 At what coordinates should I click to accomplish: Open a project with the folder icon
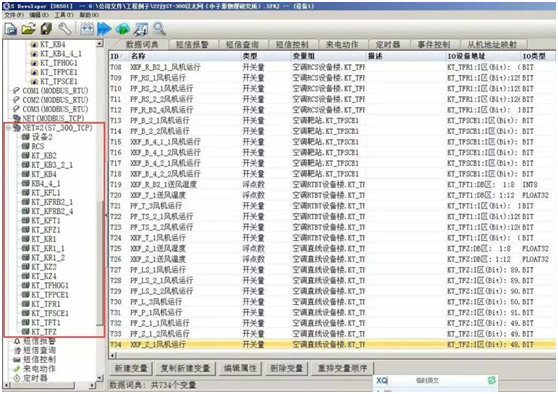point(29,29)
